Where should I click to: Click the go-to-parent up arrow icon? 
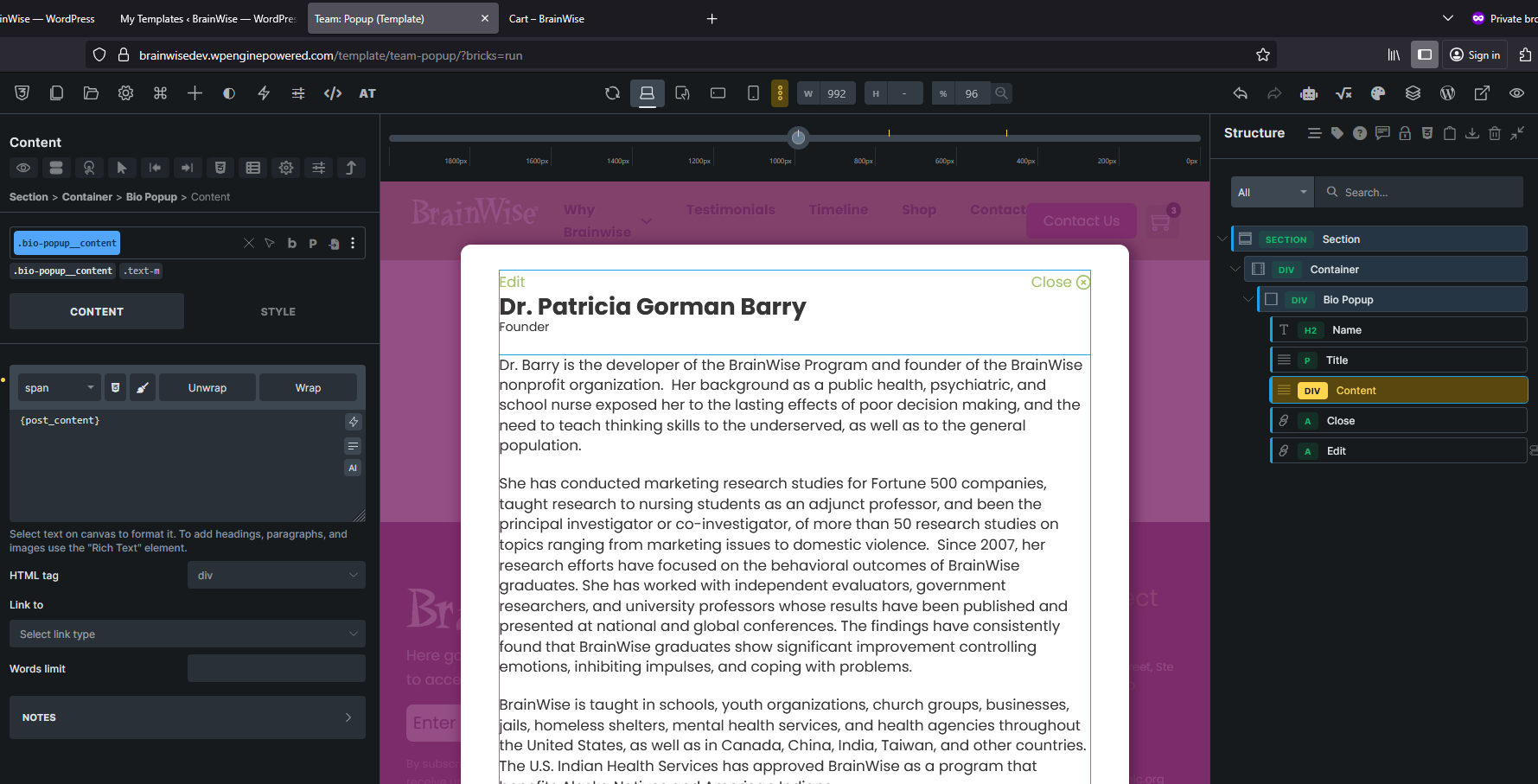351,168
